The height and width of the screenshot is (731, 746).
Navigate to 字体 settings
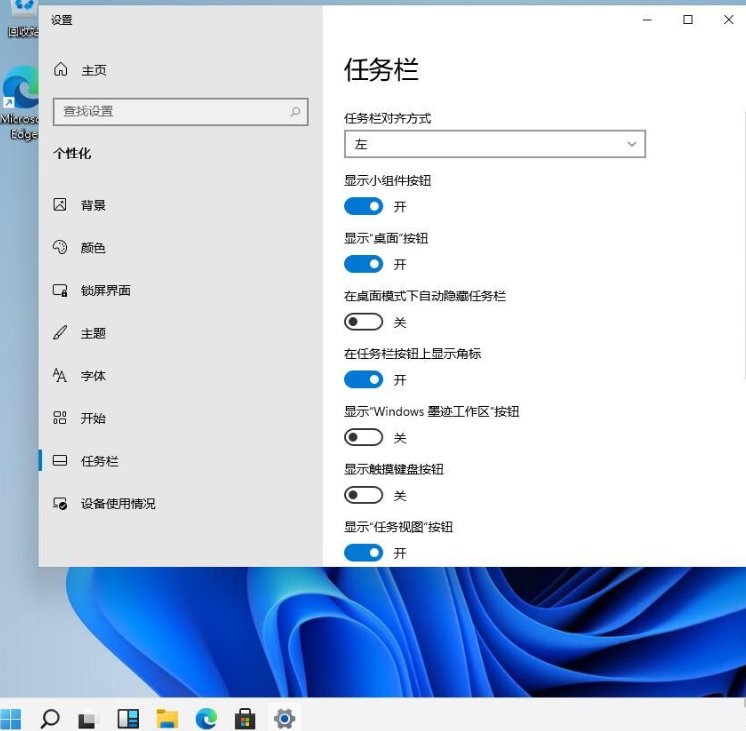(93, 376)
